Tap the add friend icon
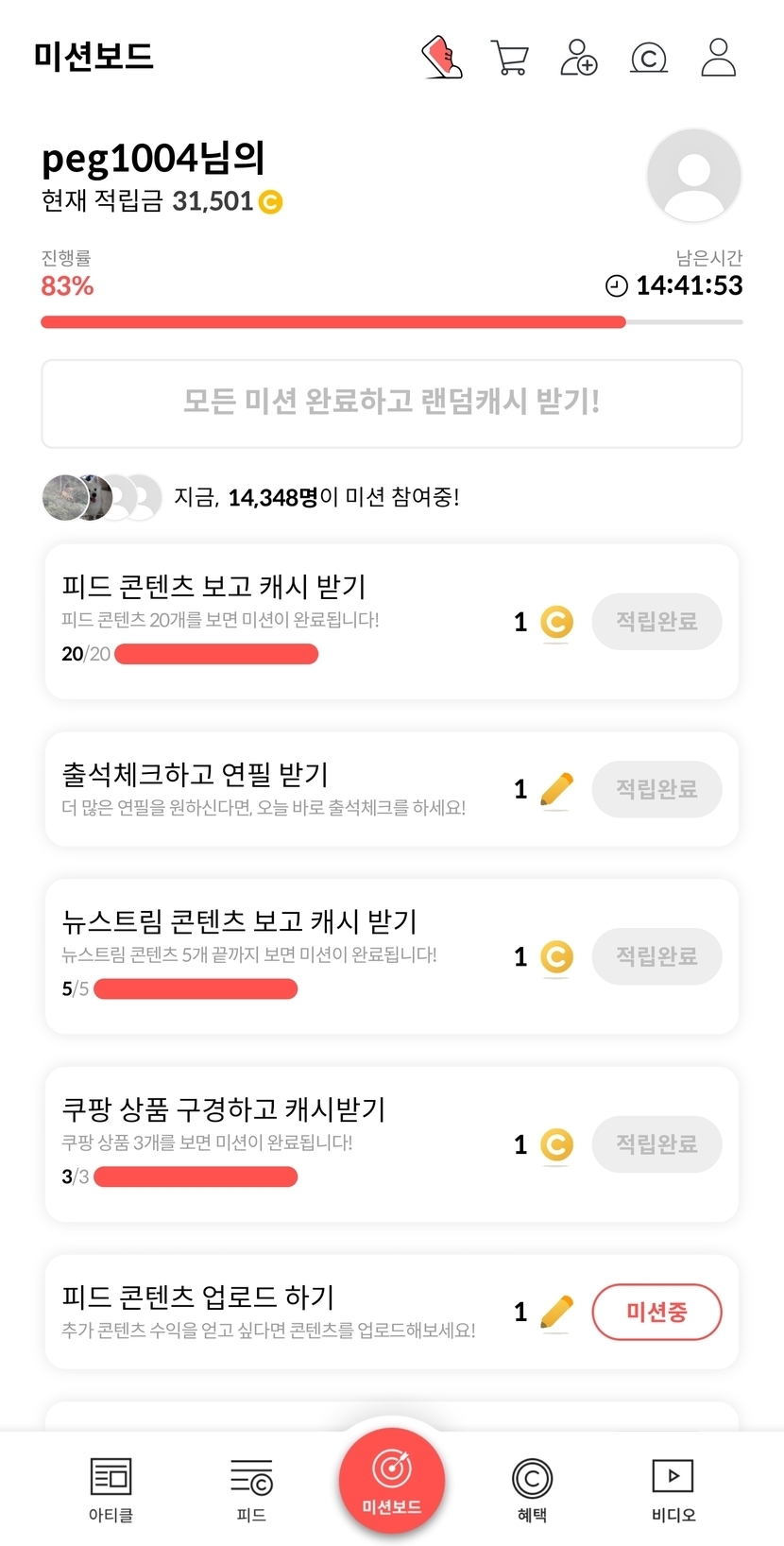 click(579, 58)
